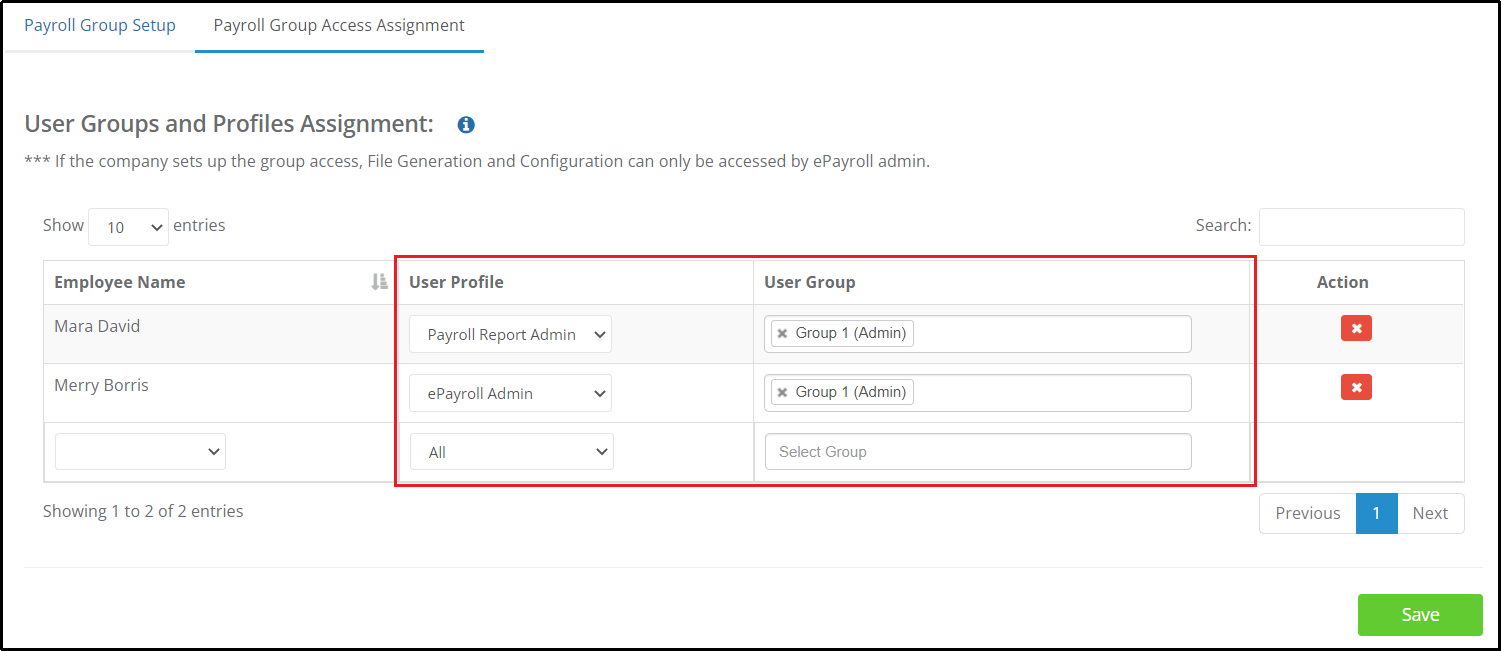Click the User Groups and Profiles Assignment heading
Screen dimensions: 1502x651
click(x=229, y=124)
